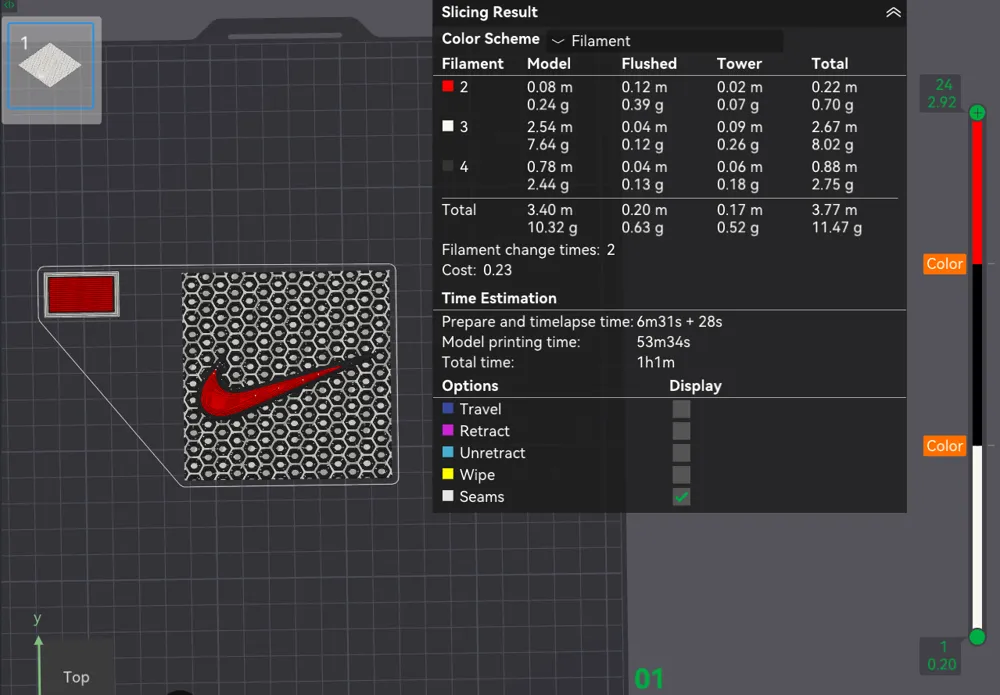Click the cyan Unretract legend swatch
The image size is (1000, 695).
pos(448,452)
